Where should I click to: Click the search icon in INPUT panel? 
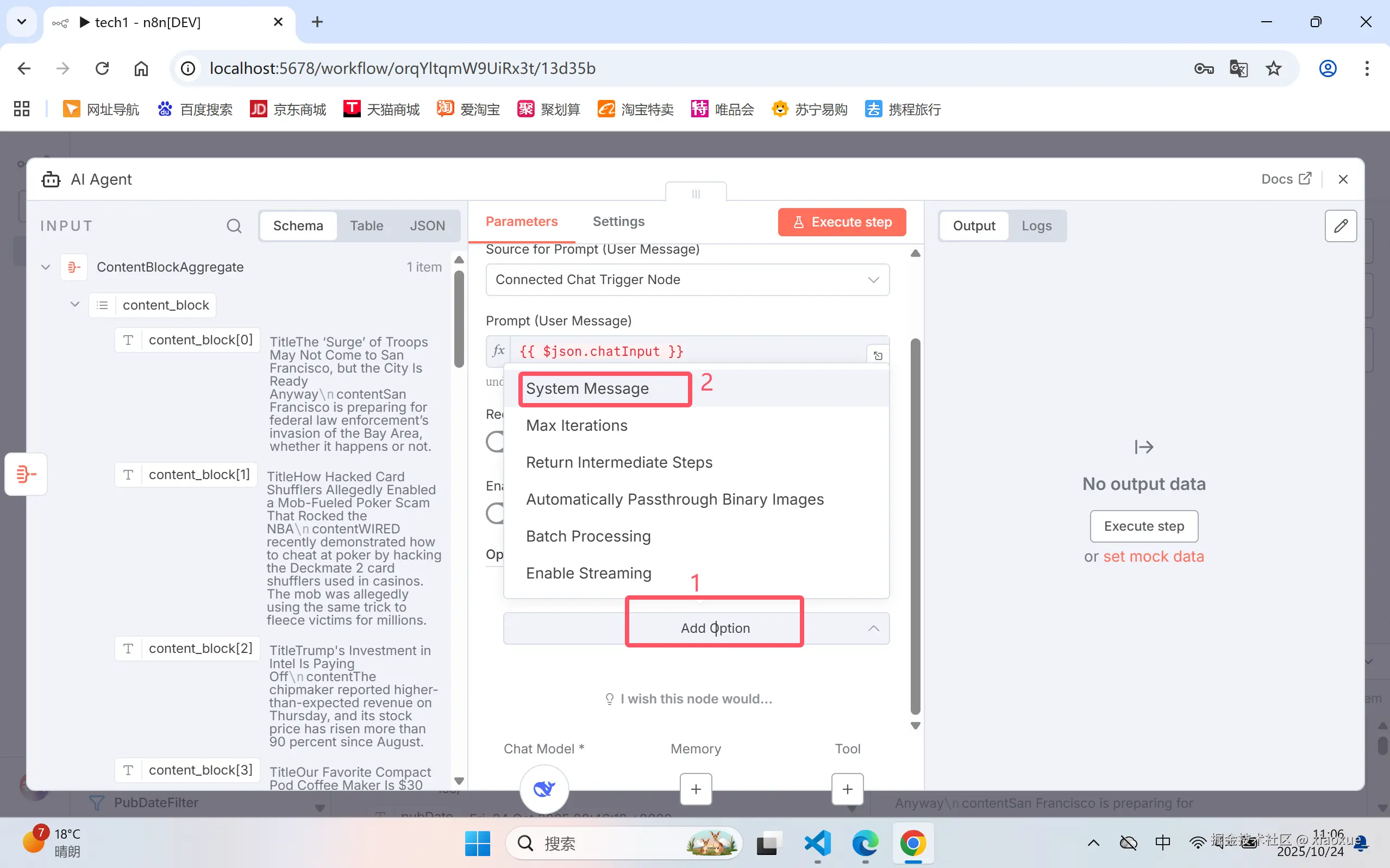pyautogui.click(x=234, y=225)
